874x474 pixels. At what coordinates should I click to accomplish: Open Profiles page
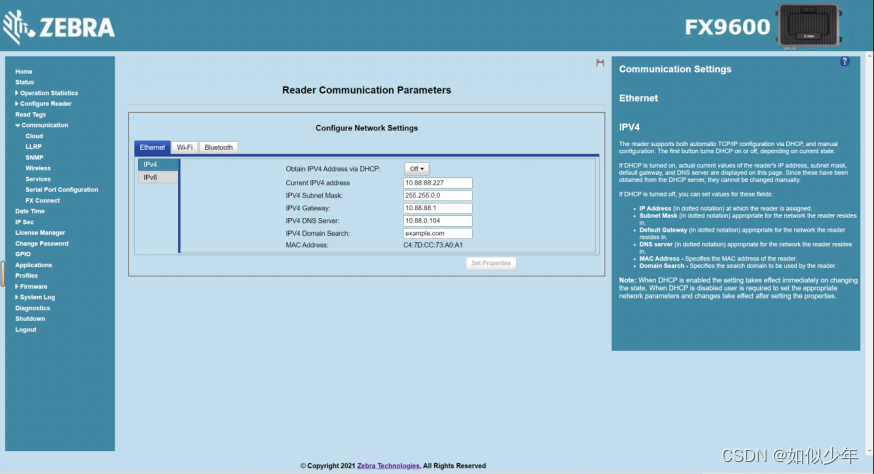tap(27, 275)
